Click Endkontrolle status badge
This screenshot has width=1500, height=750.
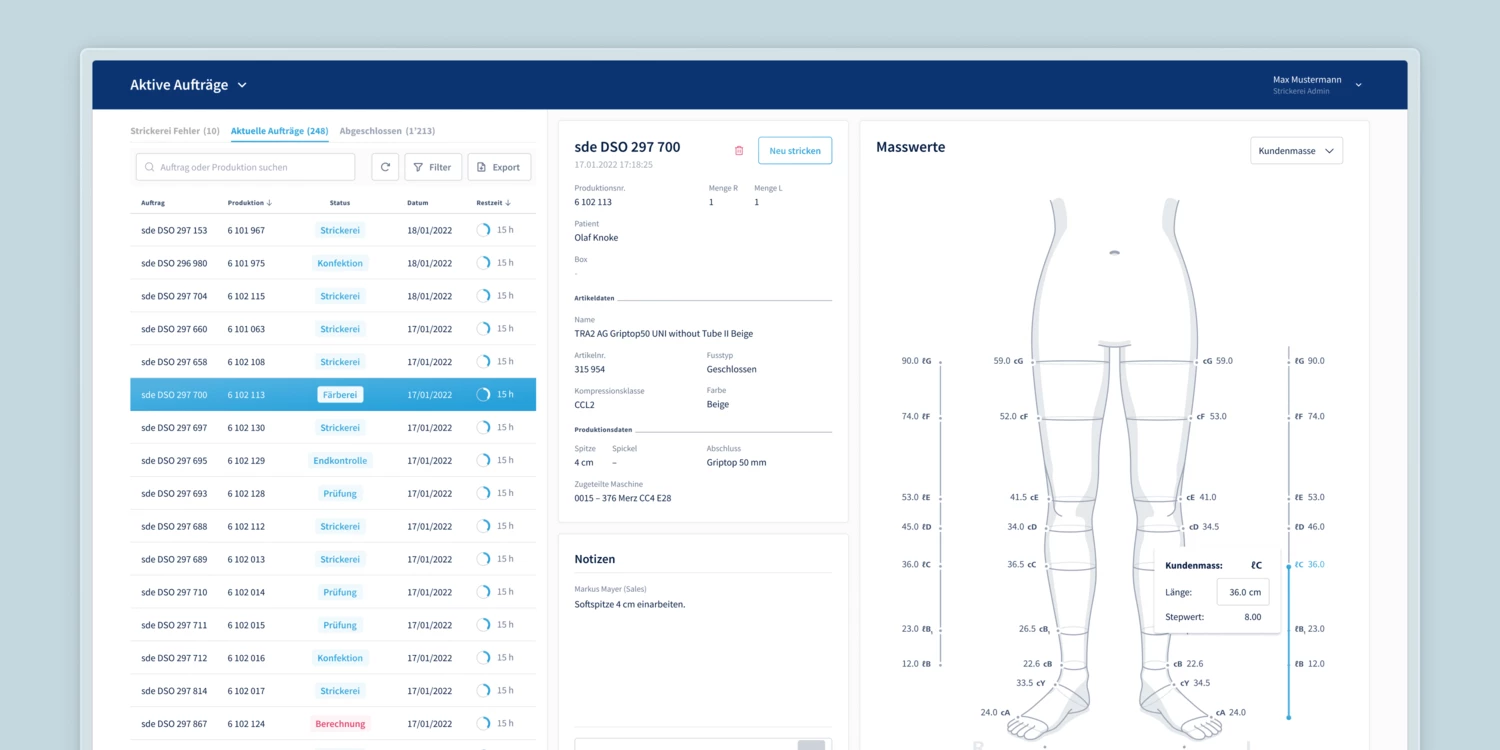pyautogui.click(x=340, y=461)
